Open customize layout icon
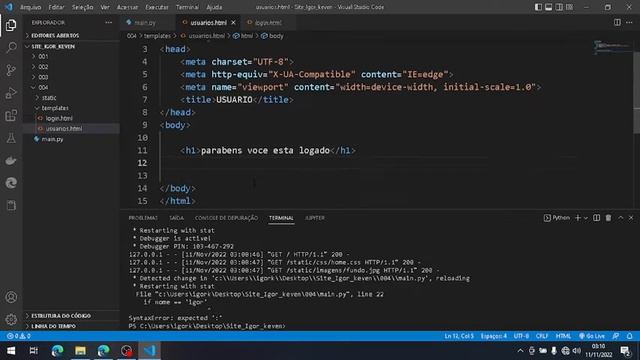Screen dimensions: 640x360 pos(569,7)
